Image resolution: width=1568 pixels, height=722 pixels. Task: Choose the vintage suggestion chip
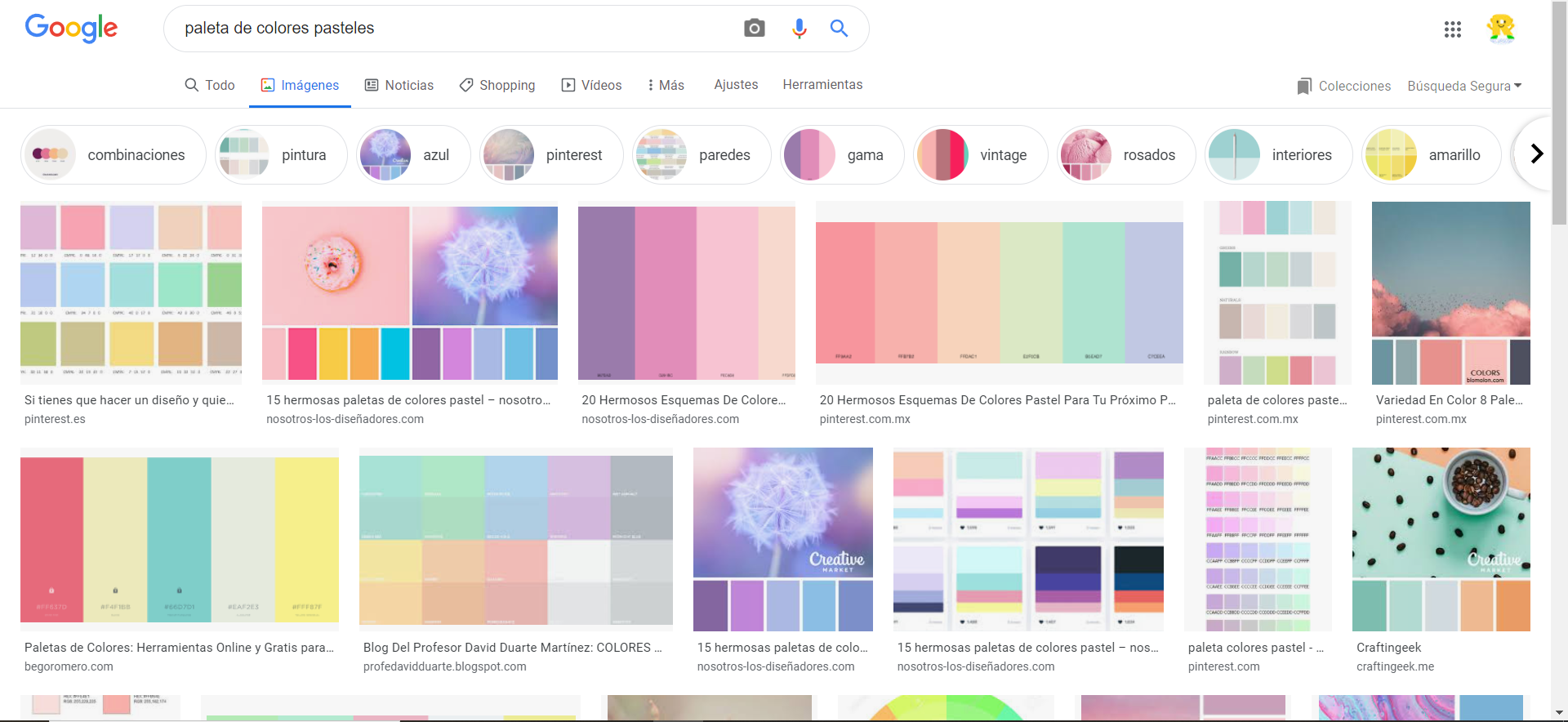point(981,154)
